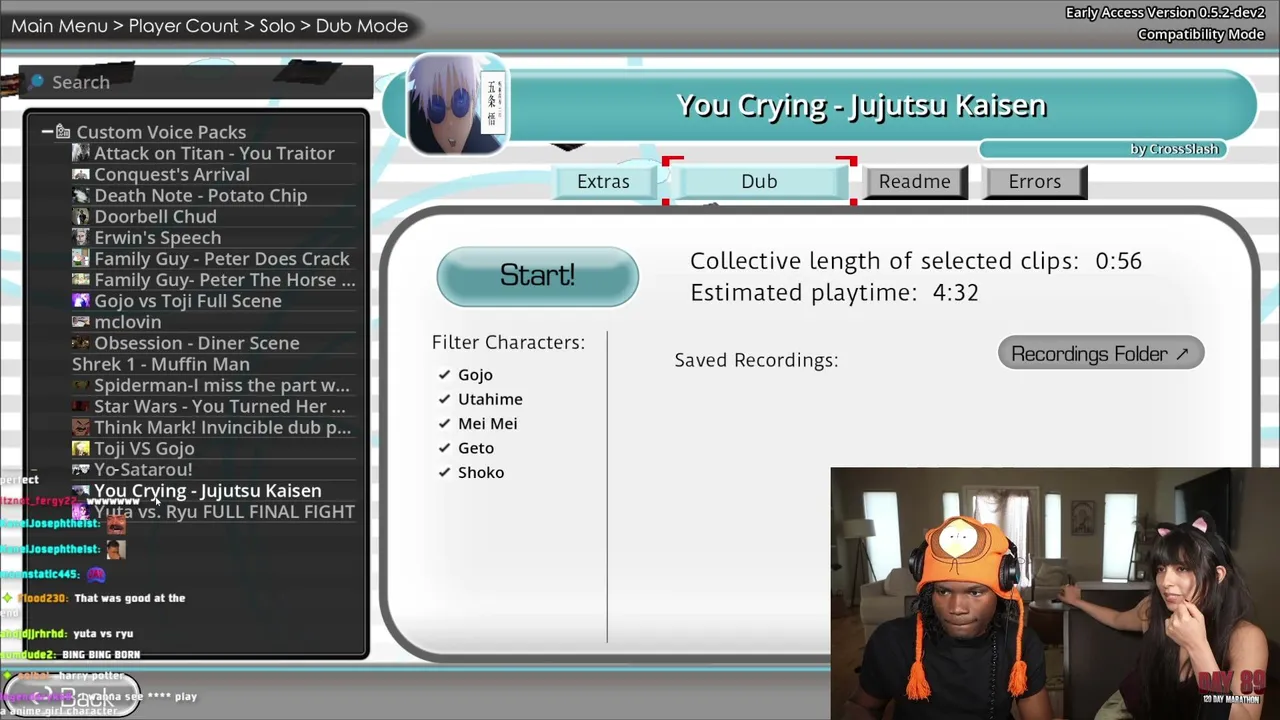Open the Readme tab
This screenshot has width=1280, height=720.
tap(915, 182)
